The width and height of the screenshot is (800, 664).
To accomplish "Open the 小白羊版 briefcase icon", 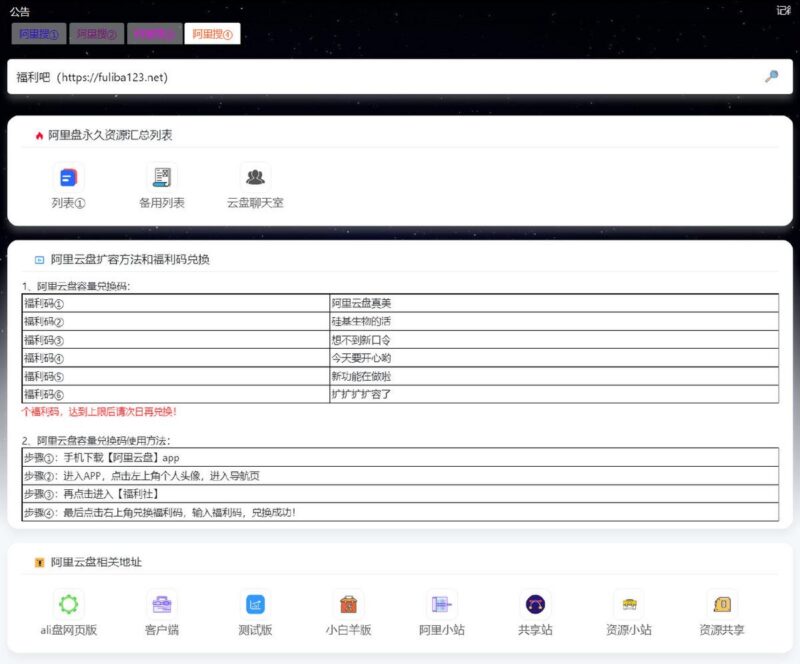I will coord(348,604).
